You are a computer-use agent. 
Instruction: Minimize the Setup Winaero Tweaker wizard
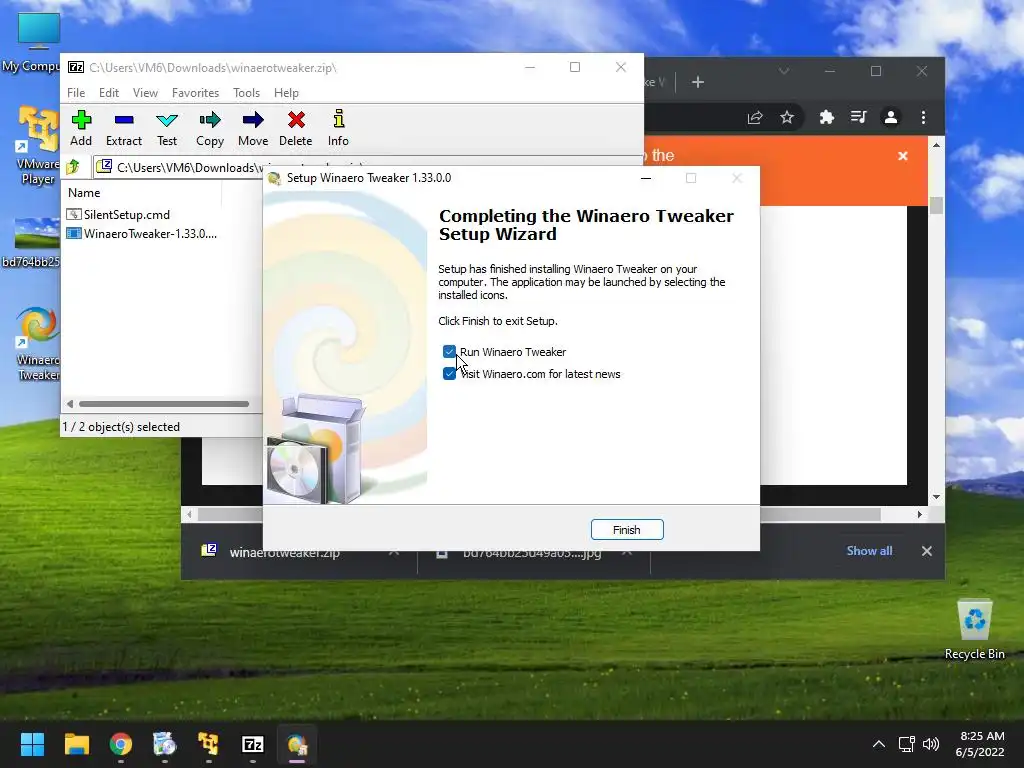pos(646,178)
